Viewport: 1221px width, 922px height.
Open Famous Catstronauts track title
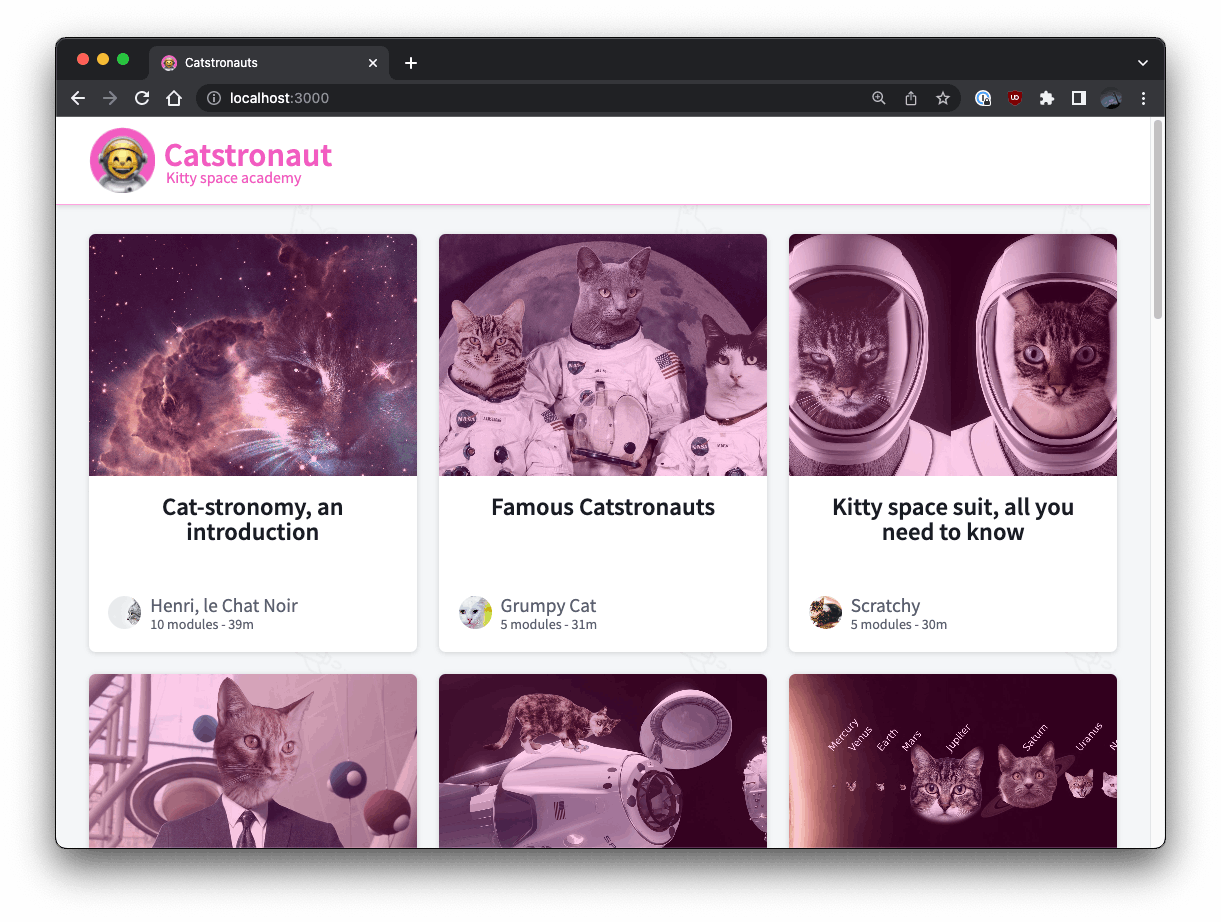point(603,507)
